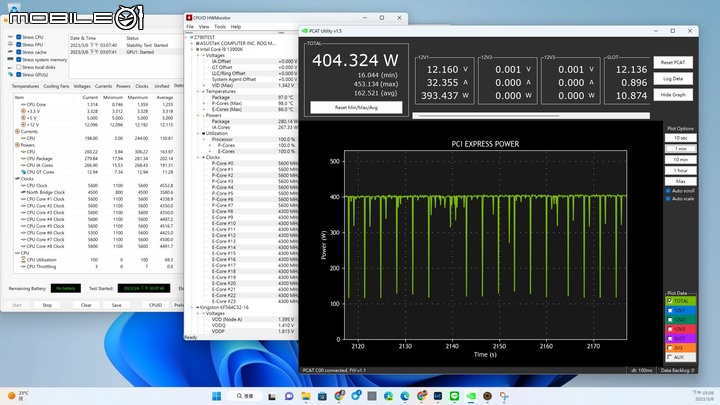Open the Tools menu in HWMonitor
Image resolution: width=720 pixels, height=405 pixels.
click(x=220, y=27)
